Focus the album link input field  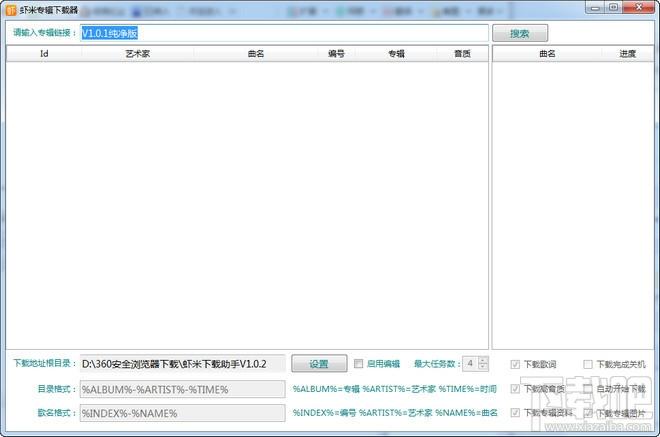coord(284,33)
